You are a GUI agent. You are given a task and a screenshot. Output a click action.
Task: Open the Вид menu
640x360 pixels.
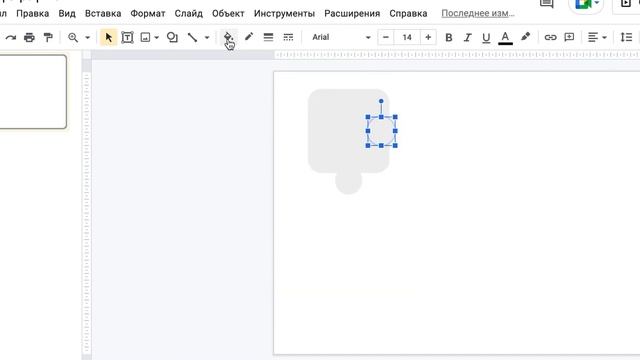coord(67,13)
